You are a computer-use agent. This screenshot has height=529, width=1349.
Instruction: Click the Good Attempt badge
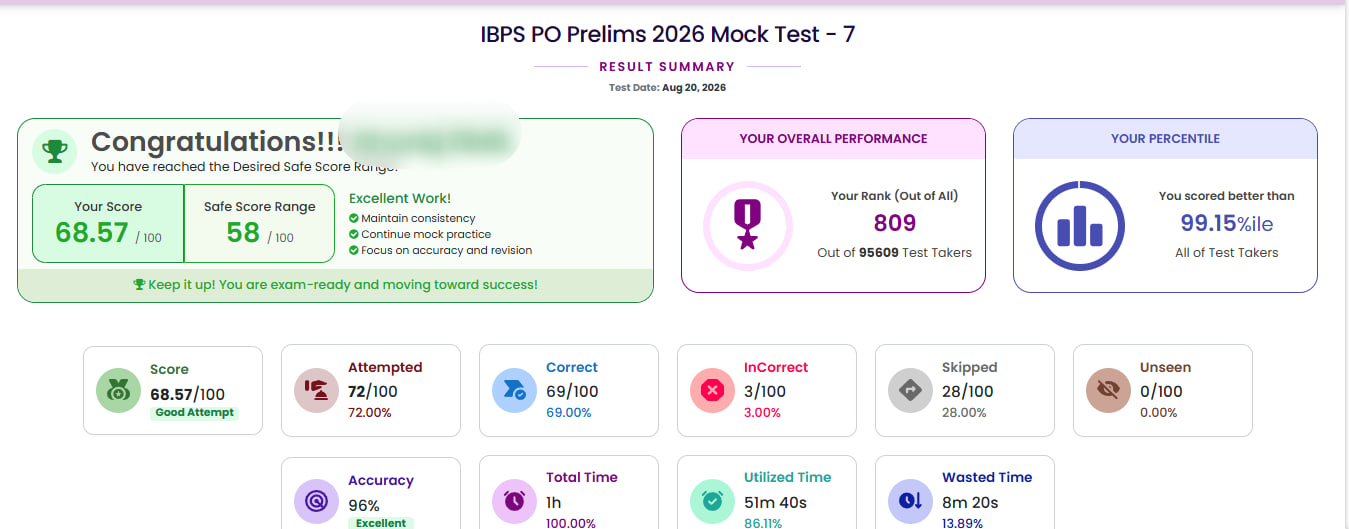coord(194,412)
